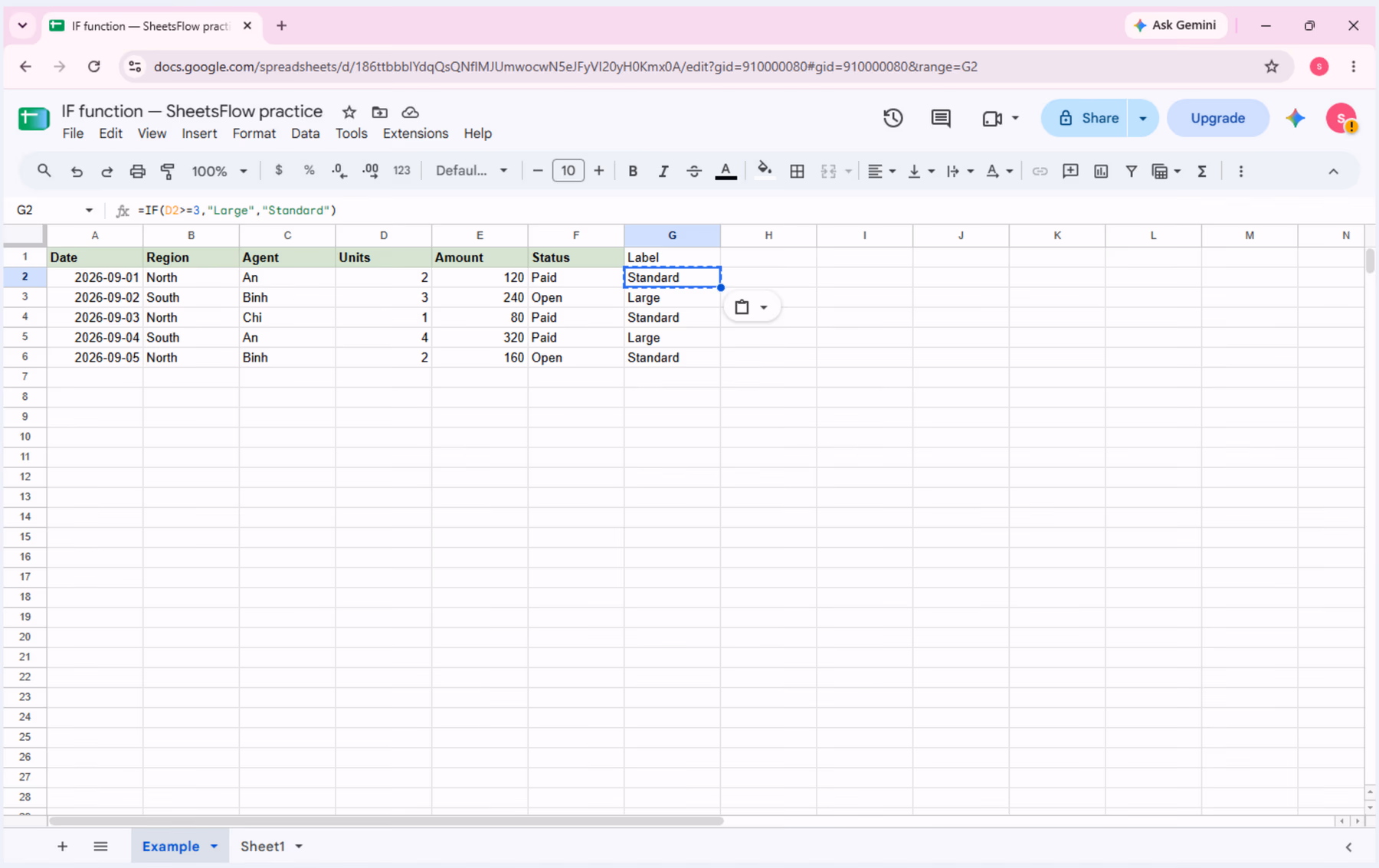Open the zoom 100% dropdown
The image size is (1379, 868).
tap(219, 171)
